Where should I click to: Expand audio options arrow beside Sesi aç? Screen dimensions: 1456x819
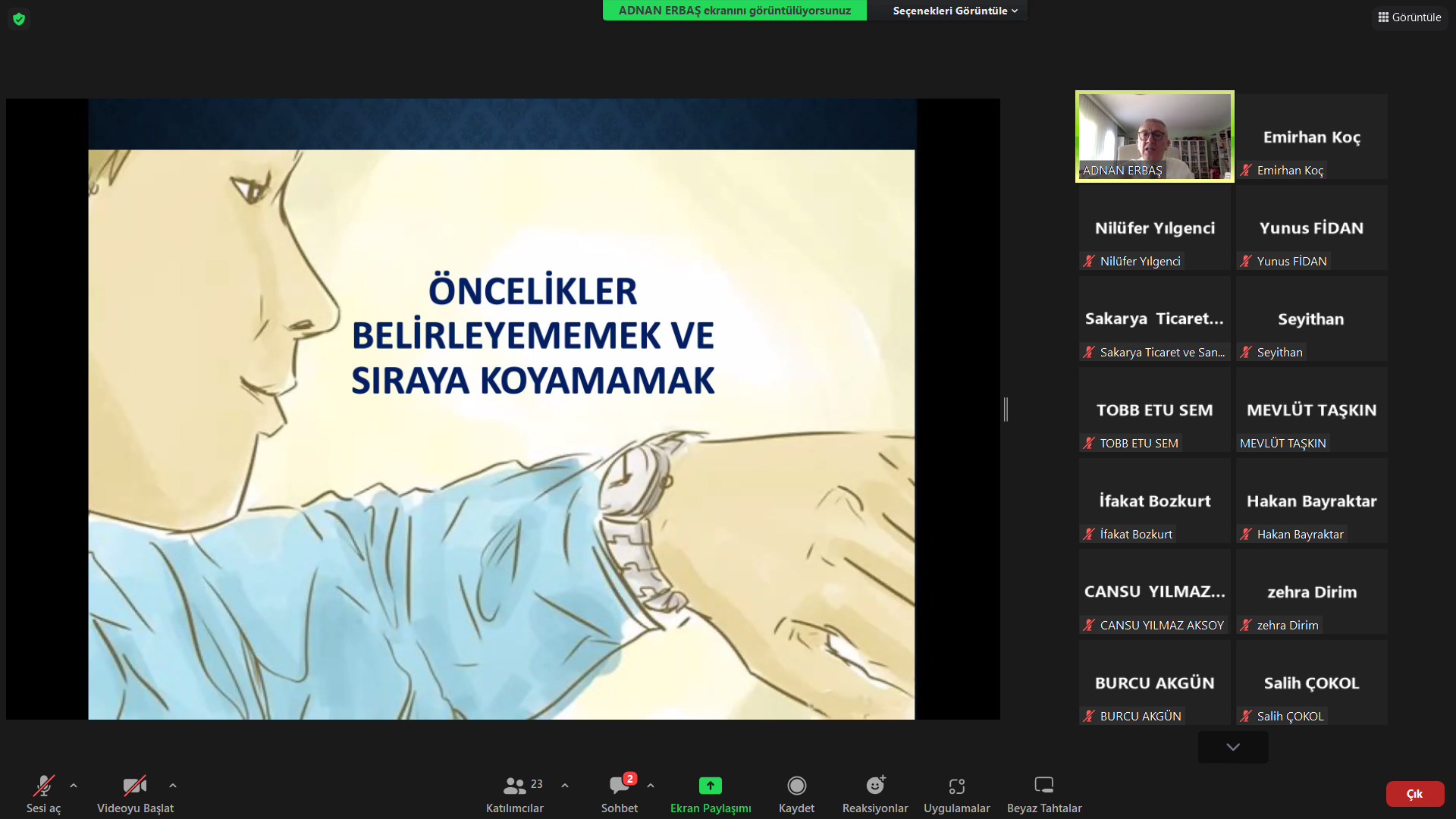tap(74, 786)
